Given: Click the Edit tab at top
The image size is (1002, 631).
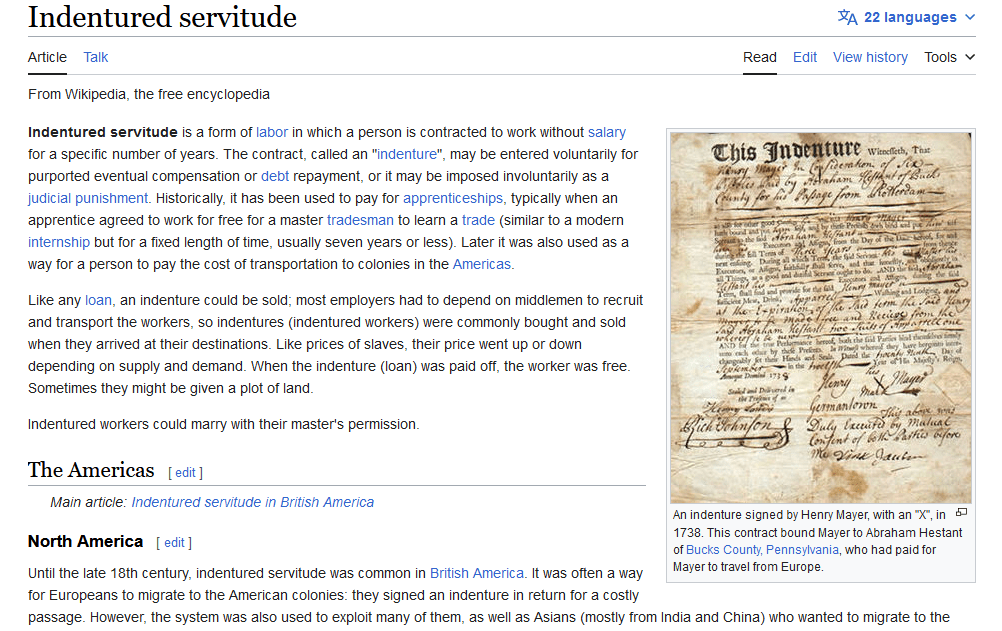Looking at the screenshot, I should (805, 57).
